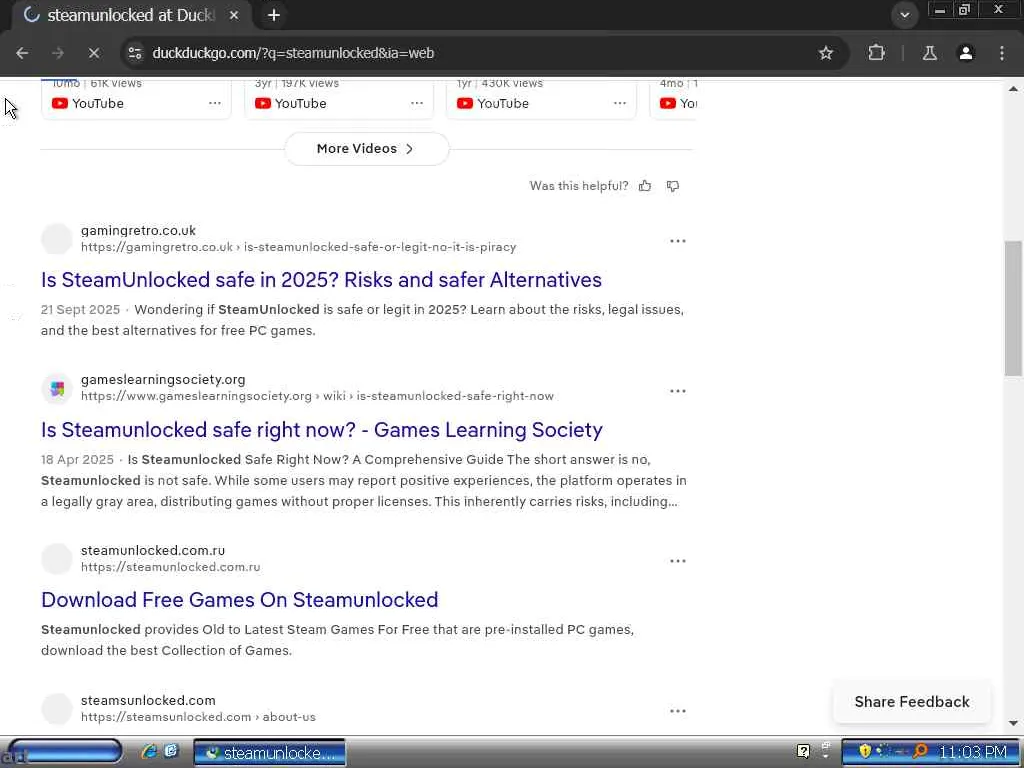This screenshot has height=768, width=1024.
Task: Open options for first YouTube video card
Action: (x=215, y=103)
